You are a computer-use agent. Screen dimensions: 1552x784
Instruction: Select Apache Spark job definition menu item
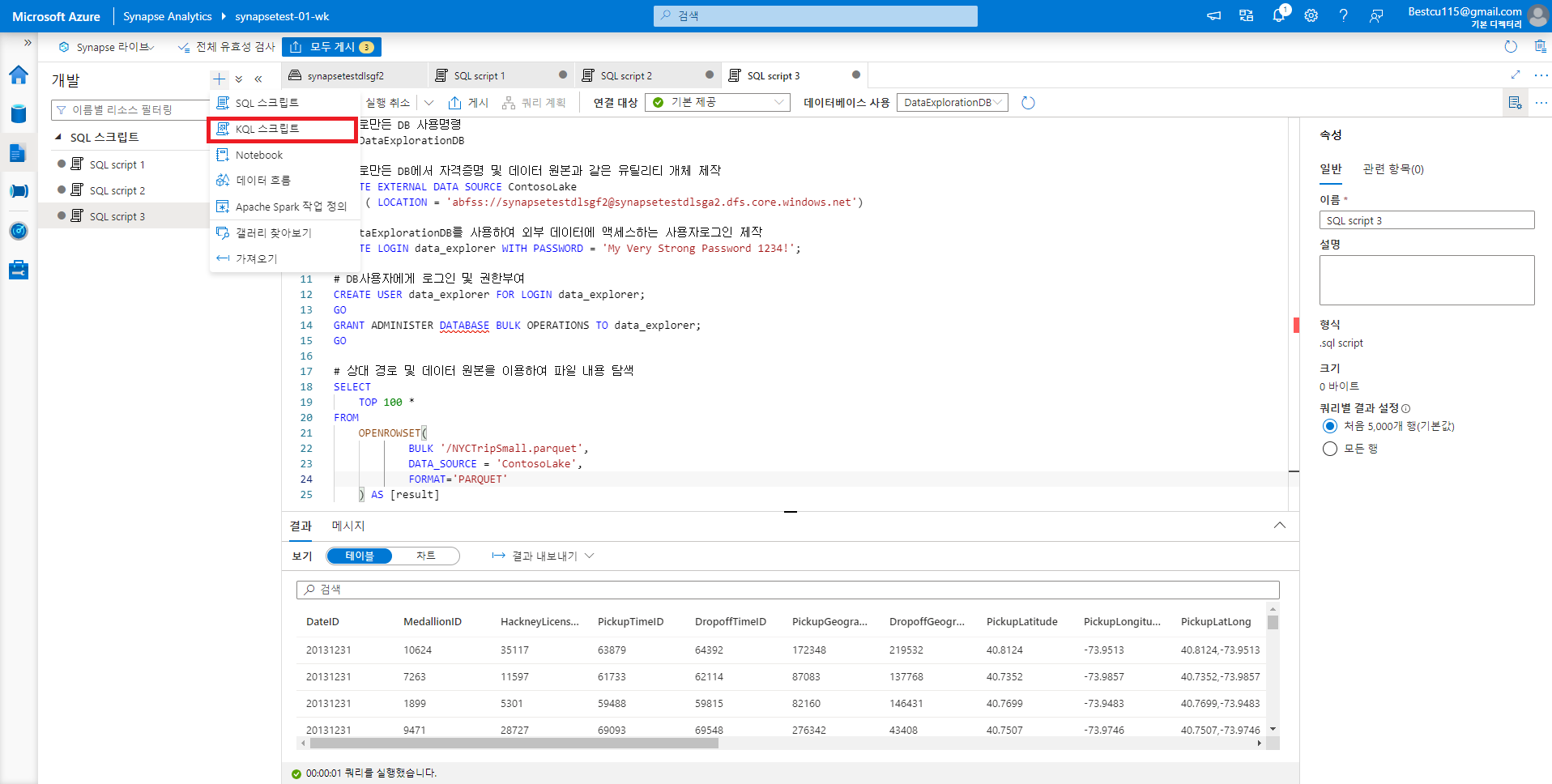[284, 207]
